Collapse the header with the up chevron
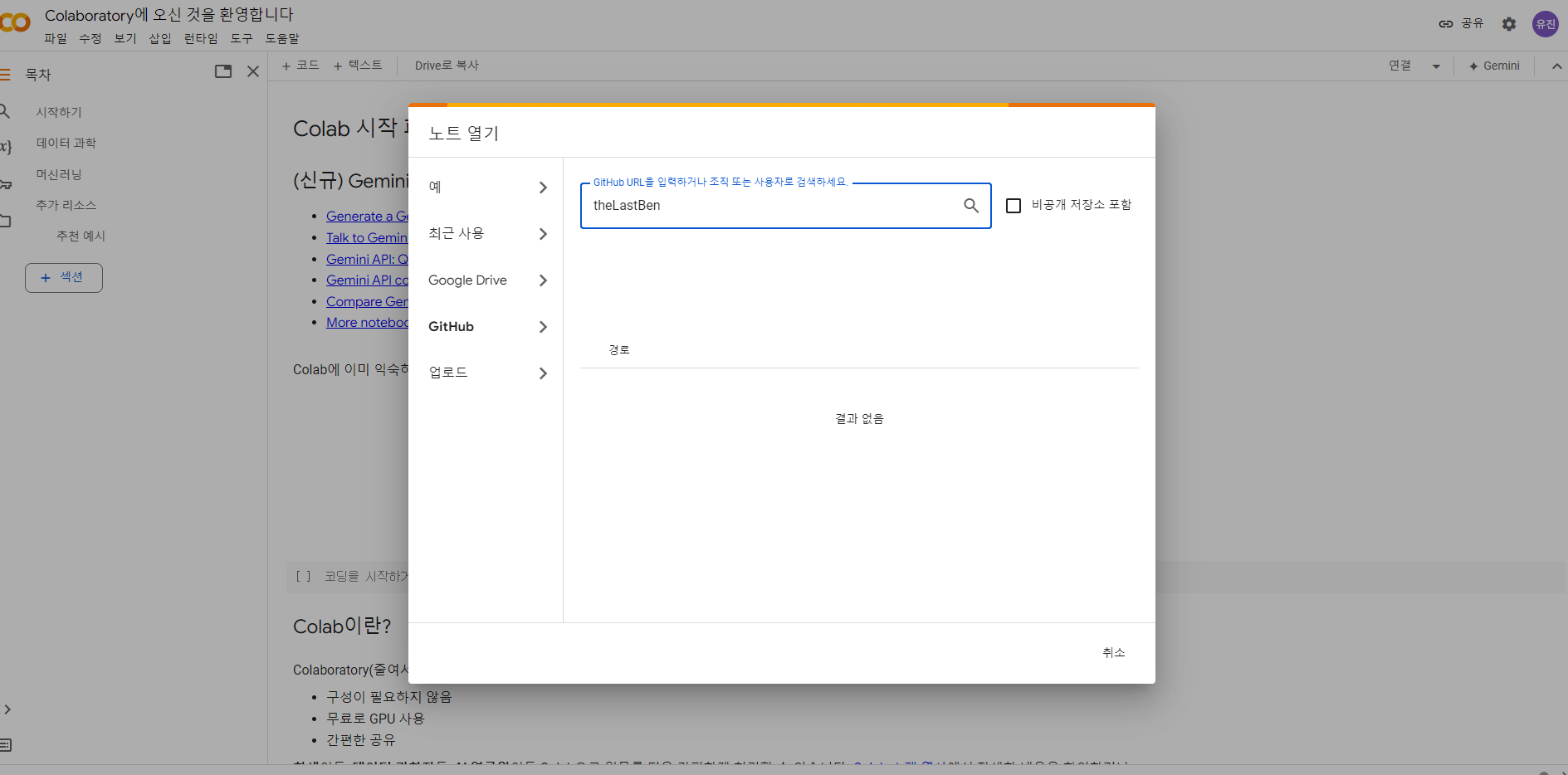Viewport: 1568px width, 775px height. [1556, 66]
